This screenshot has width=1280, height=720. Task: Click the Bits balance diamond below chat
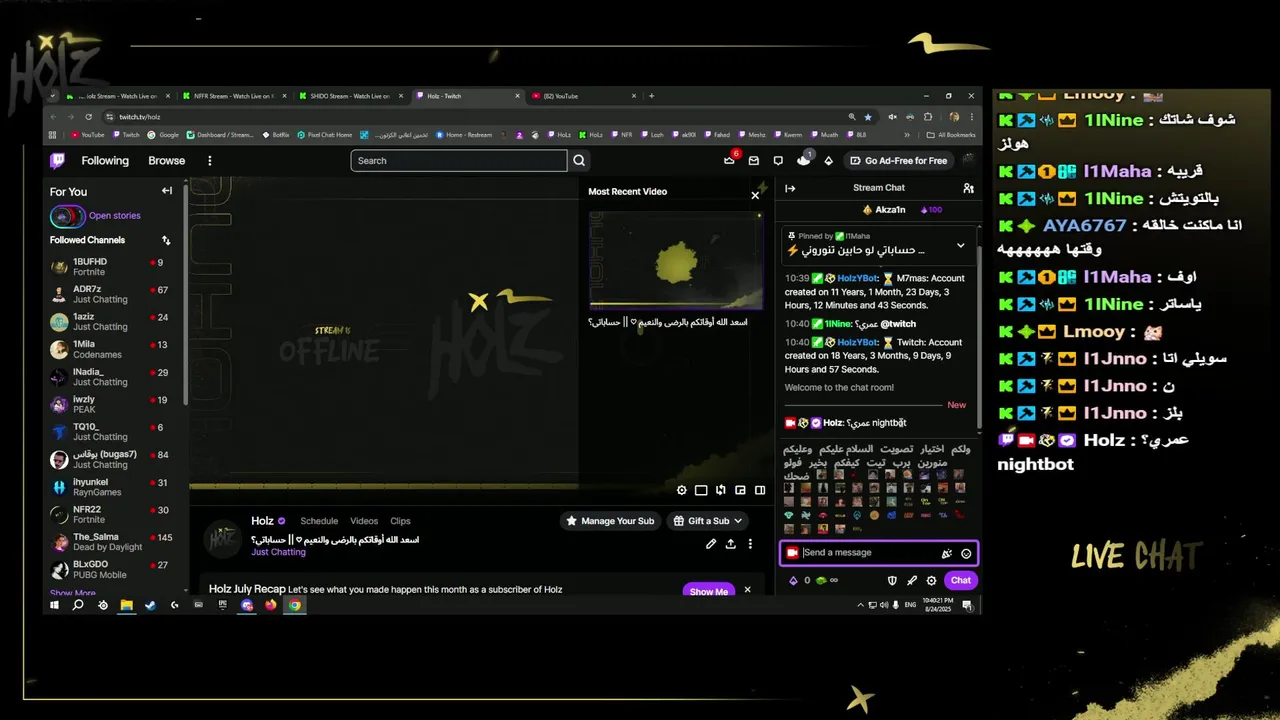(794, 580)
